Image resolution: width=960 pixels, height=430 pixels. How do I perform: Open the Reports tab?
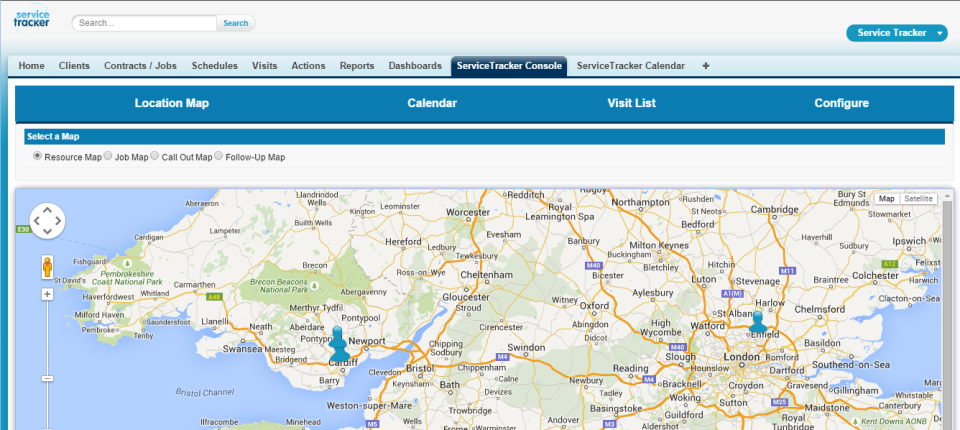click(357, 66)
